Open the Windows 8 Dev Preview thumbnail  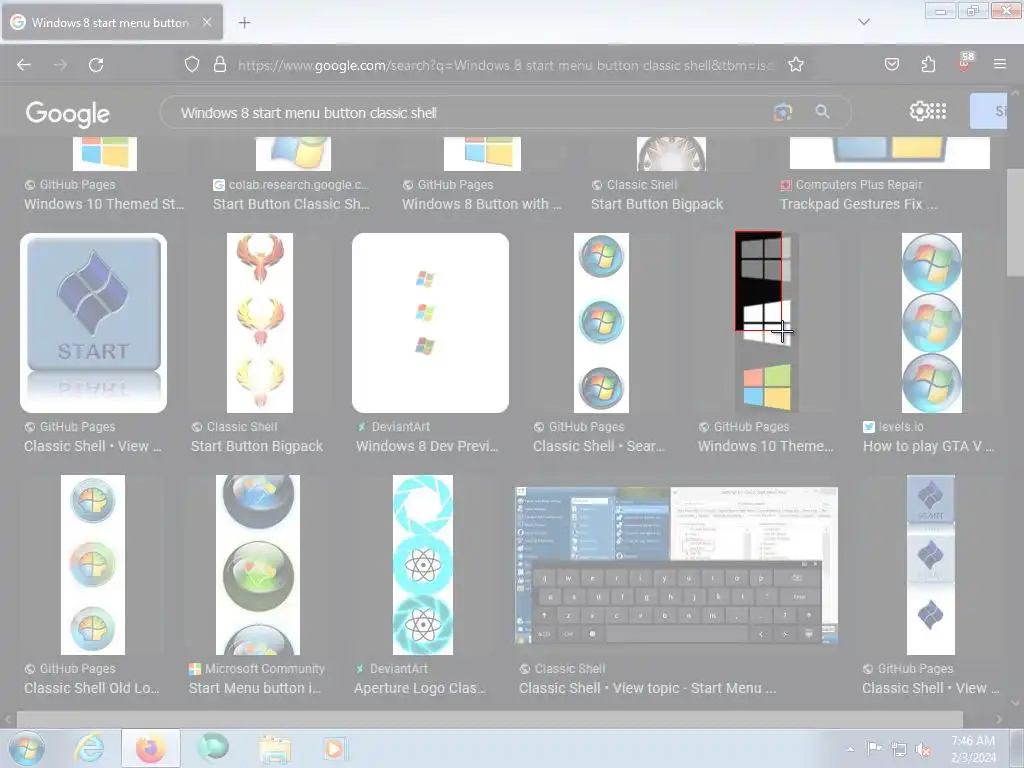pos(430,323)
